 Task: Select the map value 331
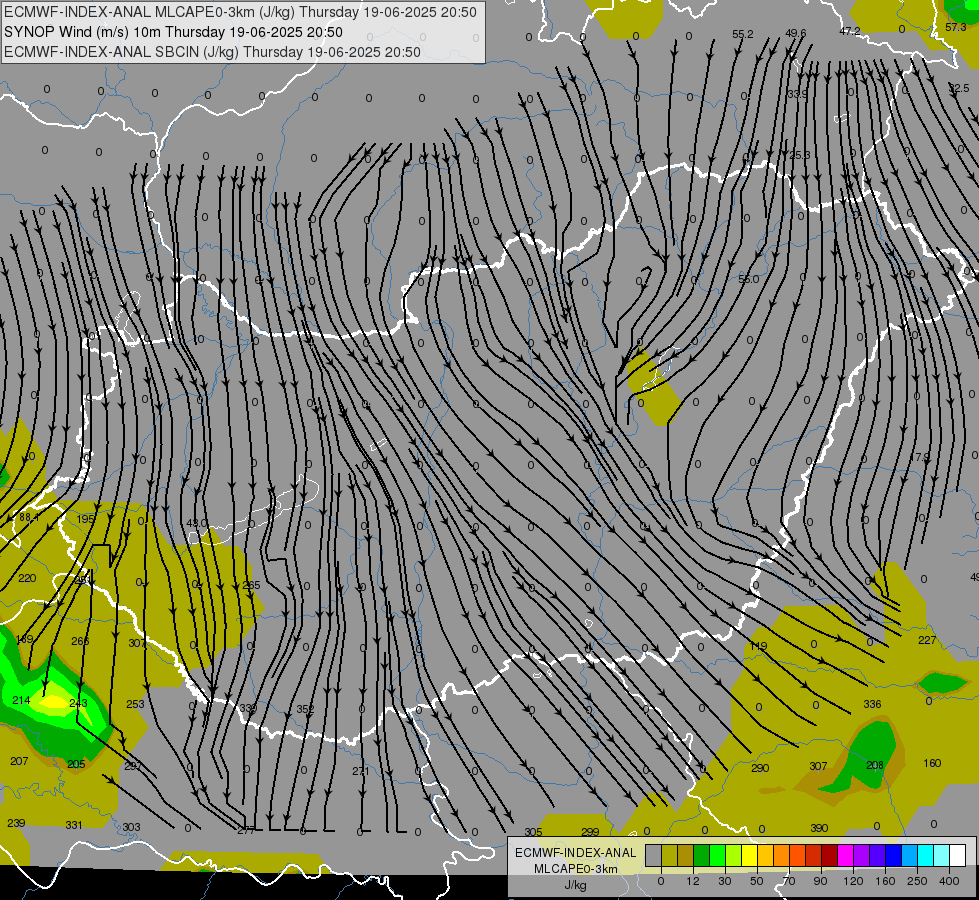[74, 825]
